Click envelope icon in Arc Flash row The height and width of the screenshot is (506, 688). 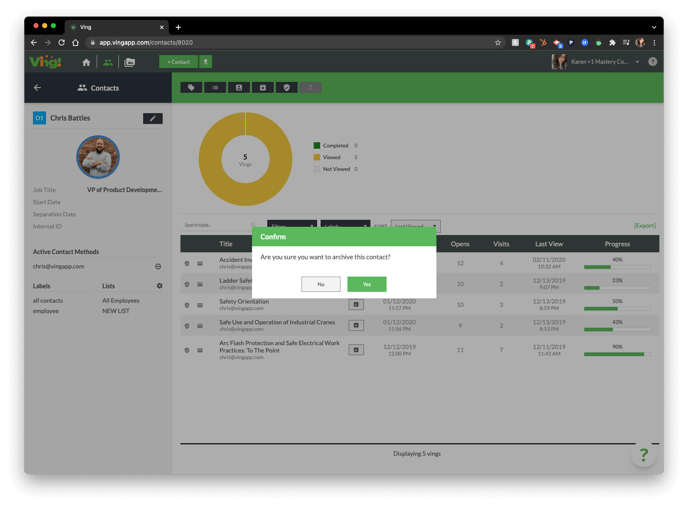pos(200,350)
